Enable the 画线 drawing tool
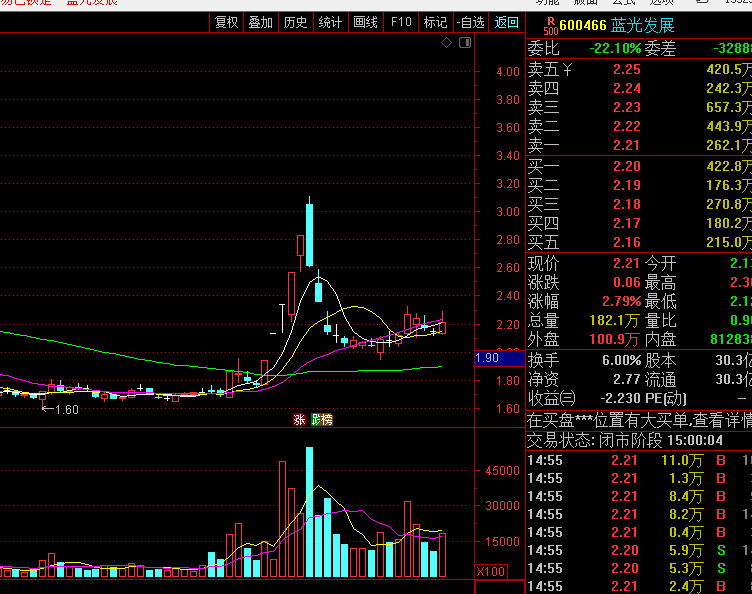Viewport: 752px width, 594px height. pos(366,22)
